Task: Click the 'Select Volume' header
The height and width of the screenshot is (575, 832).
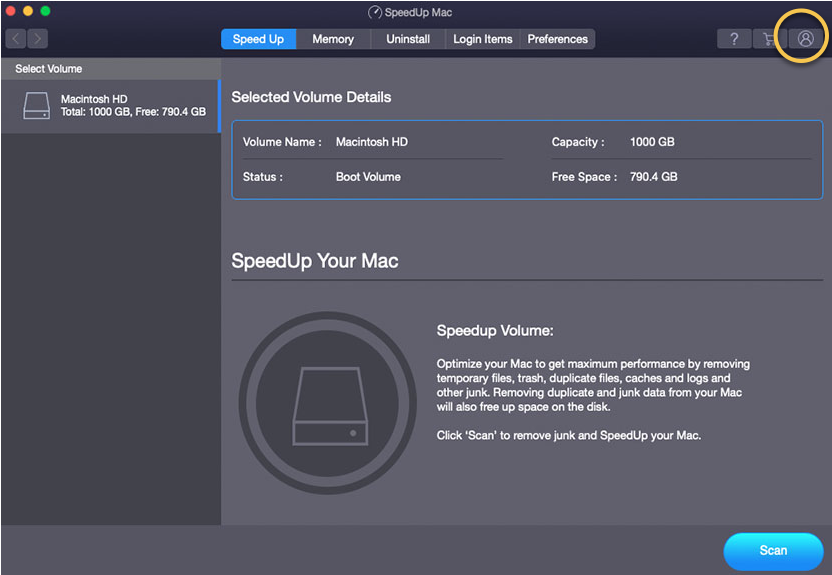Action: click(x=49, y=69)
